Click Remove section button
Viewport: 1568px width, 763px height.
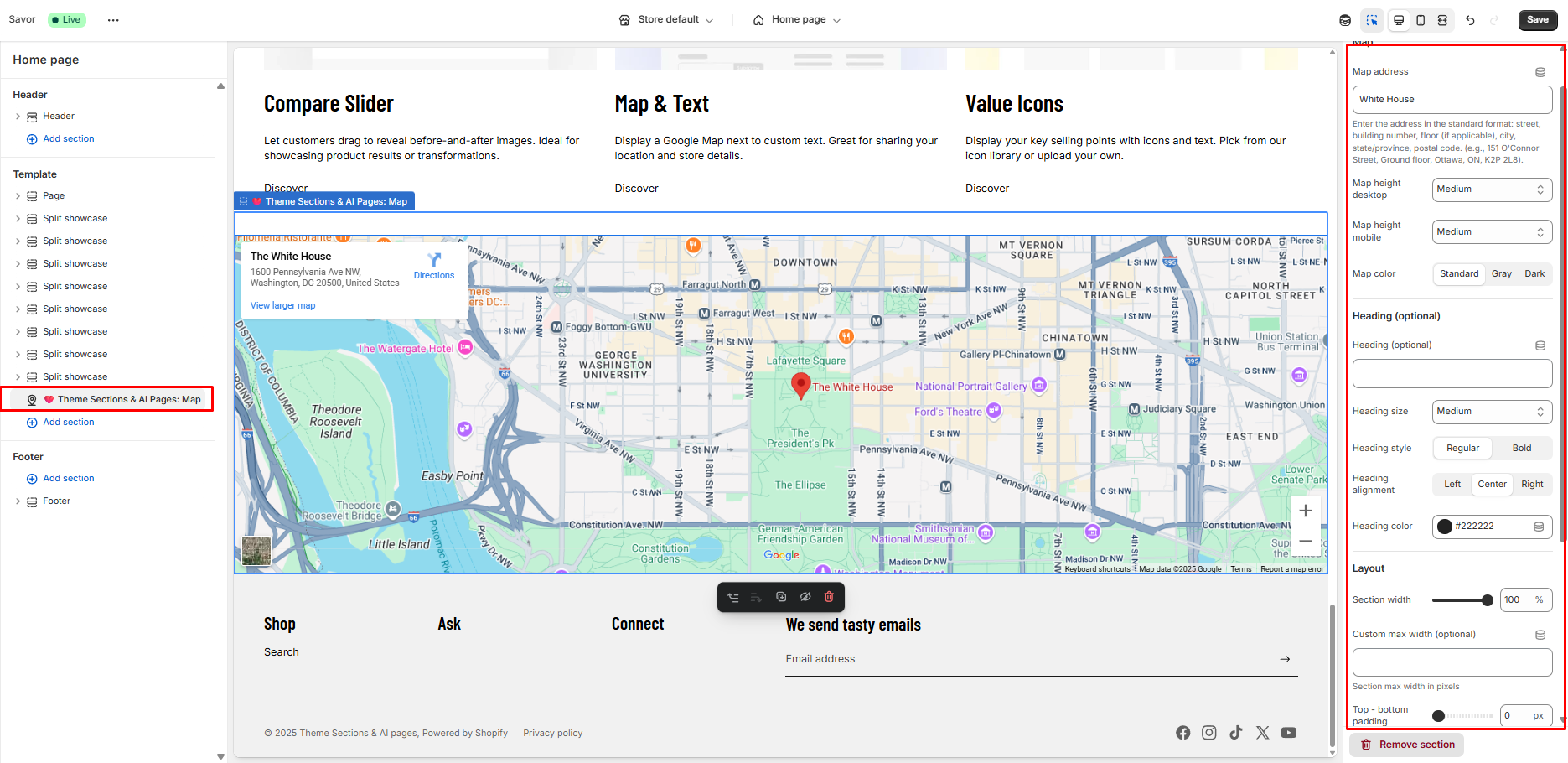click(x=1407, y=745)
